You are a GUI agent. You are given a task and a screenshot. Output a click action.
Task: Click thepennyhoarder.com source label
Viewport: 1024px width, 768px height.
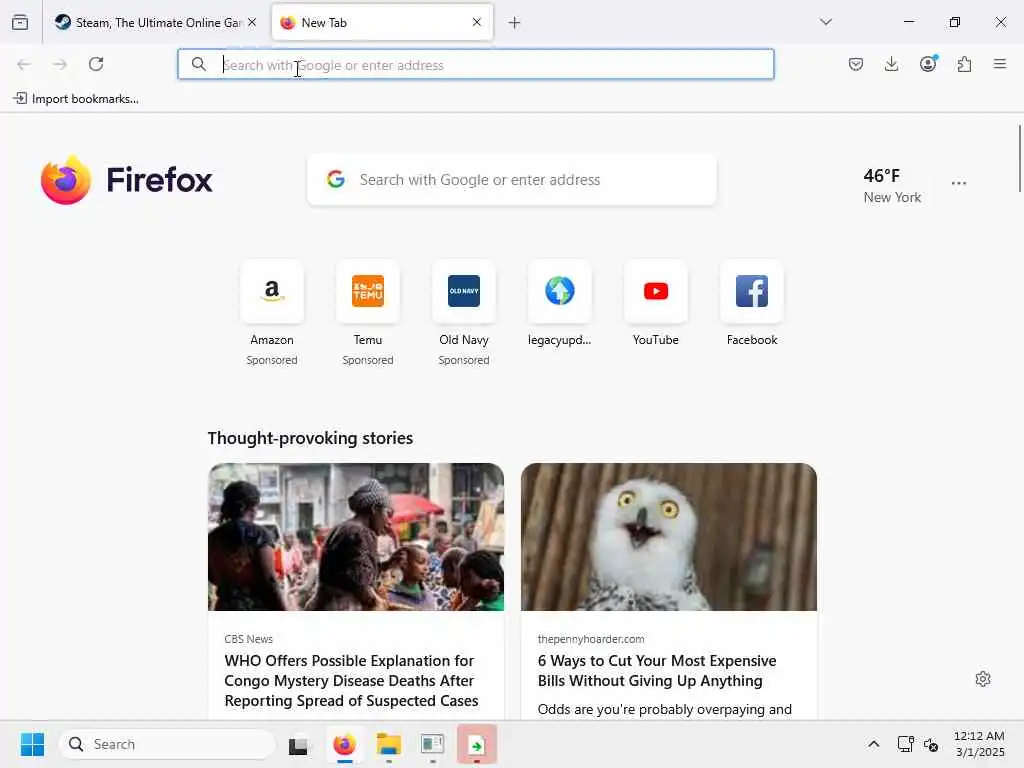(590, 639)
